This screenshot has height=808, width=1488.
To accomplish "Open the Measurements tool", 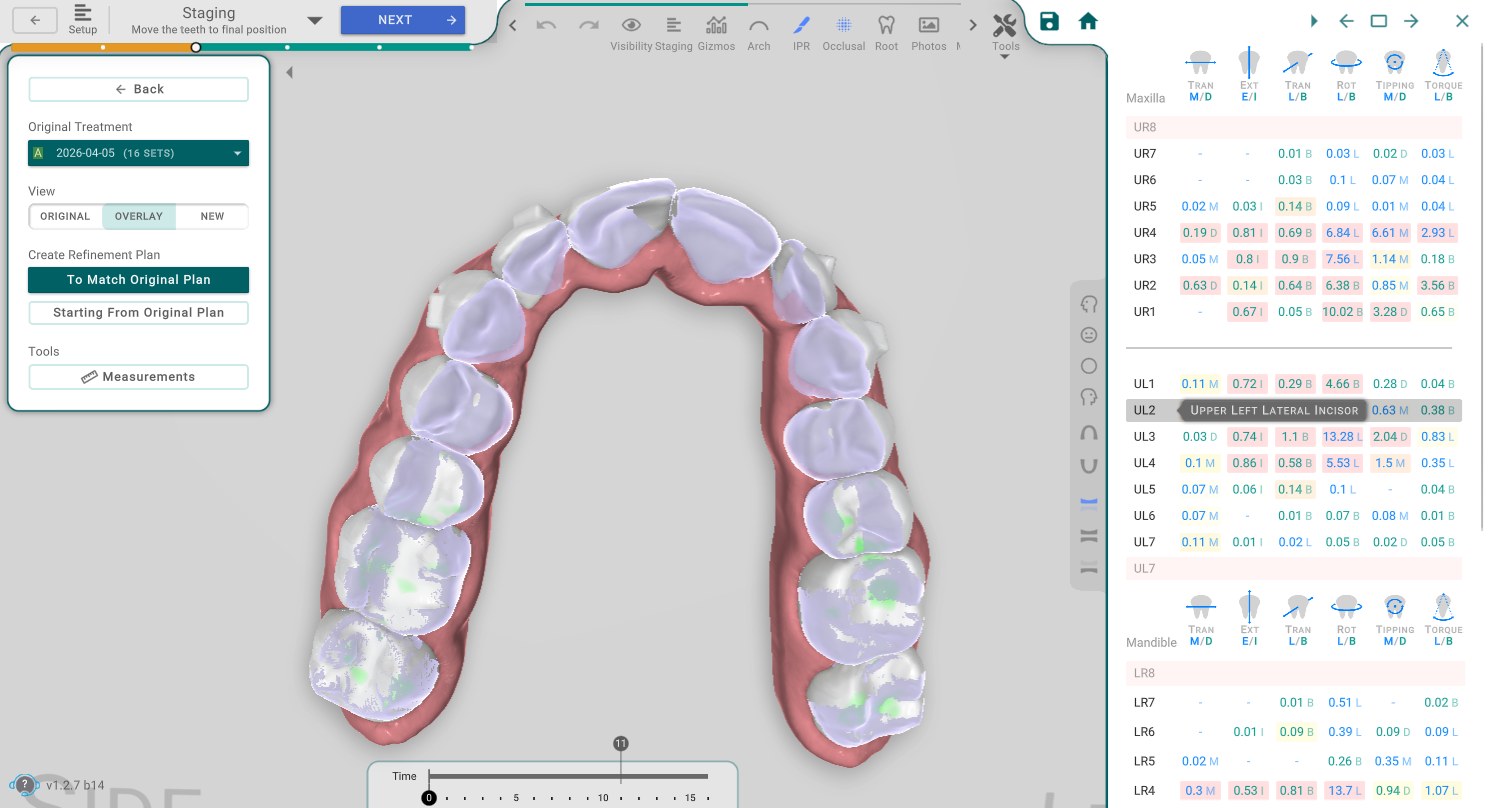I will (138, 377).
